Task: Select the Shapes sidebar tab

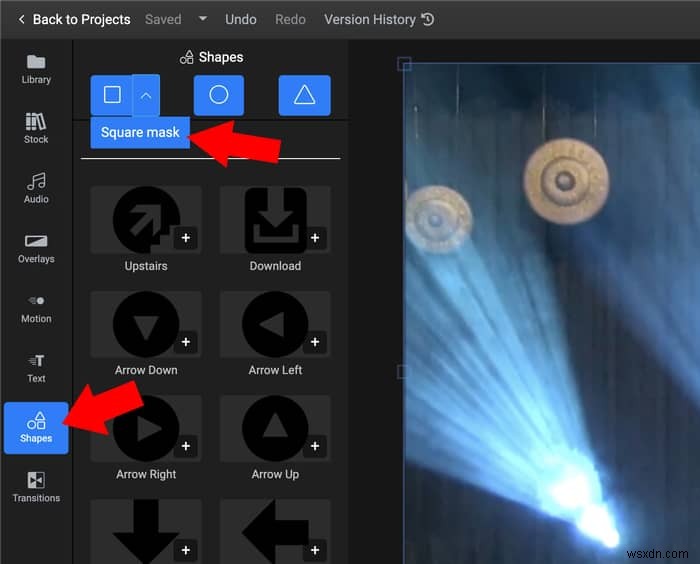Action: pyautogui.click(x=36, y=428)
